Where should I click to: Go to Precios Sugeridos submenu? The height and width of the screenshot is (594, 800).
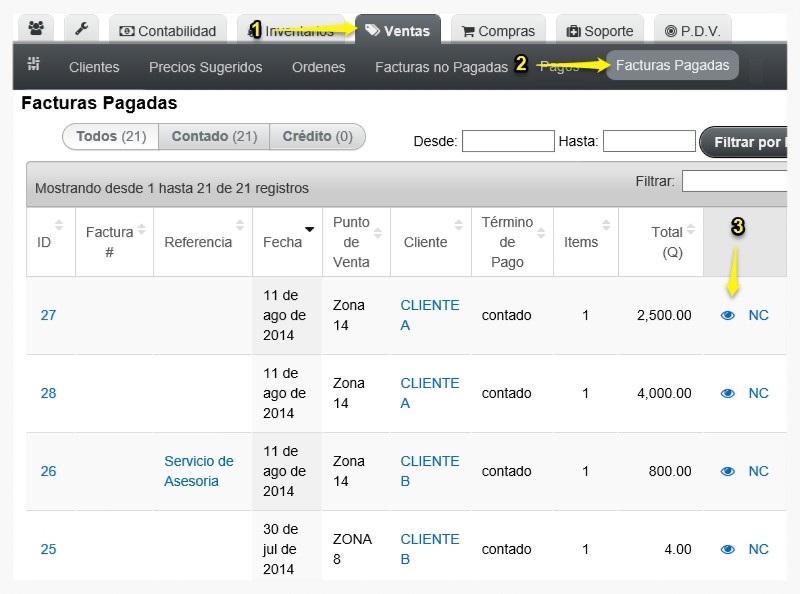tap(206, 67)
